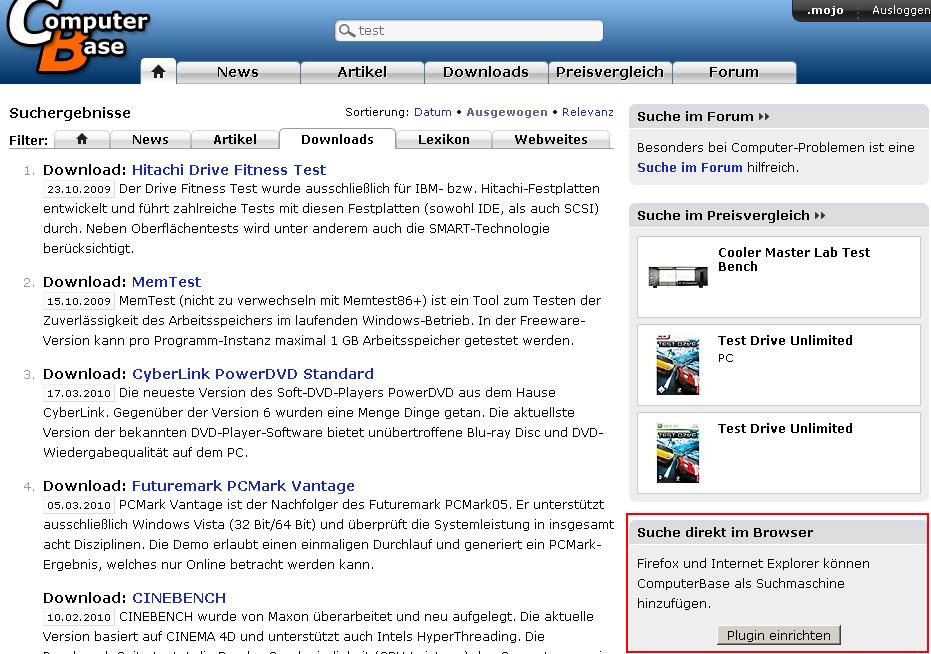Open the MemTest download link
This screenshot has height=654, width=931.
pyautogui.click(x=166, y=282)
